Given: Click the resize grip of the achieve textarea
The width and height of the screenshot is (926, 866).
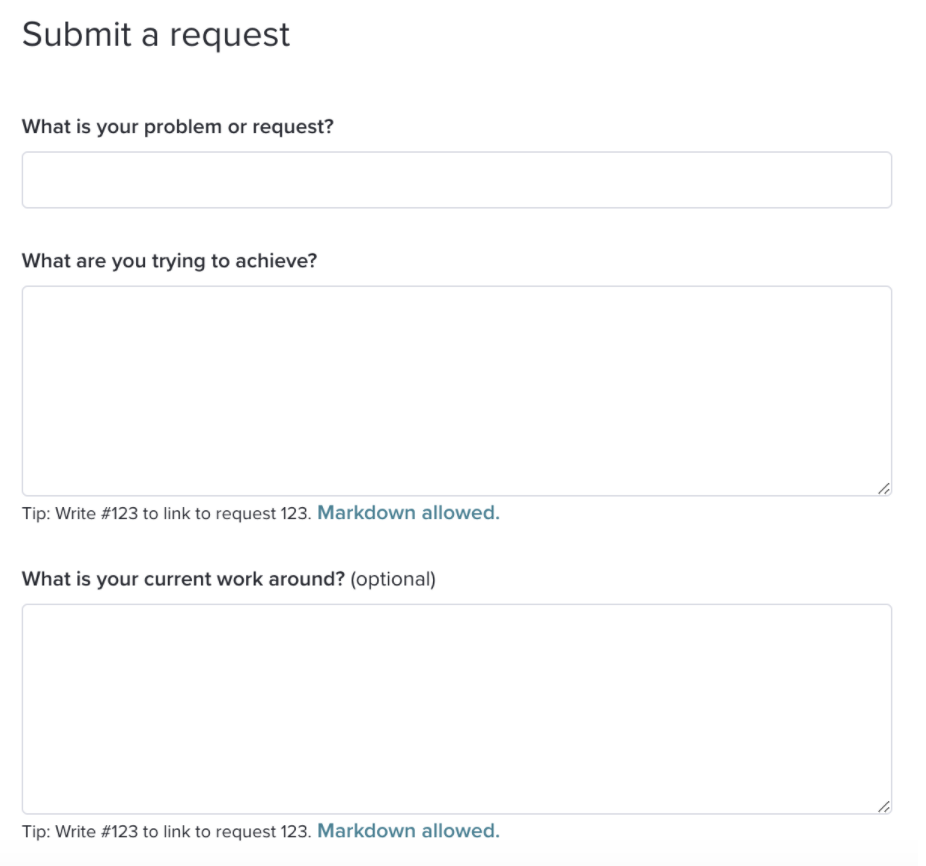Looking at the screenshot, I should point(883,488).
